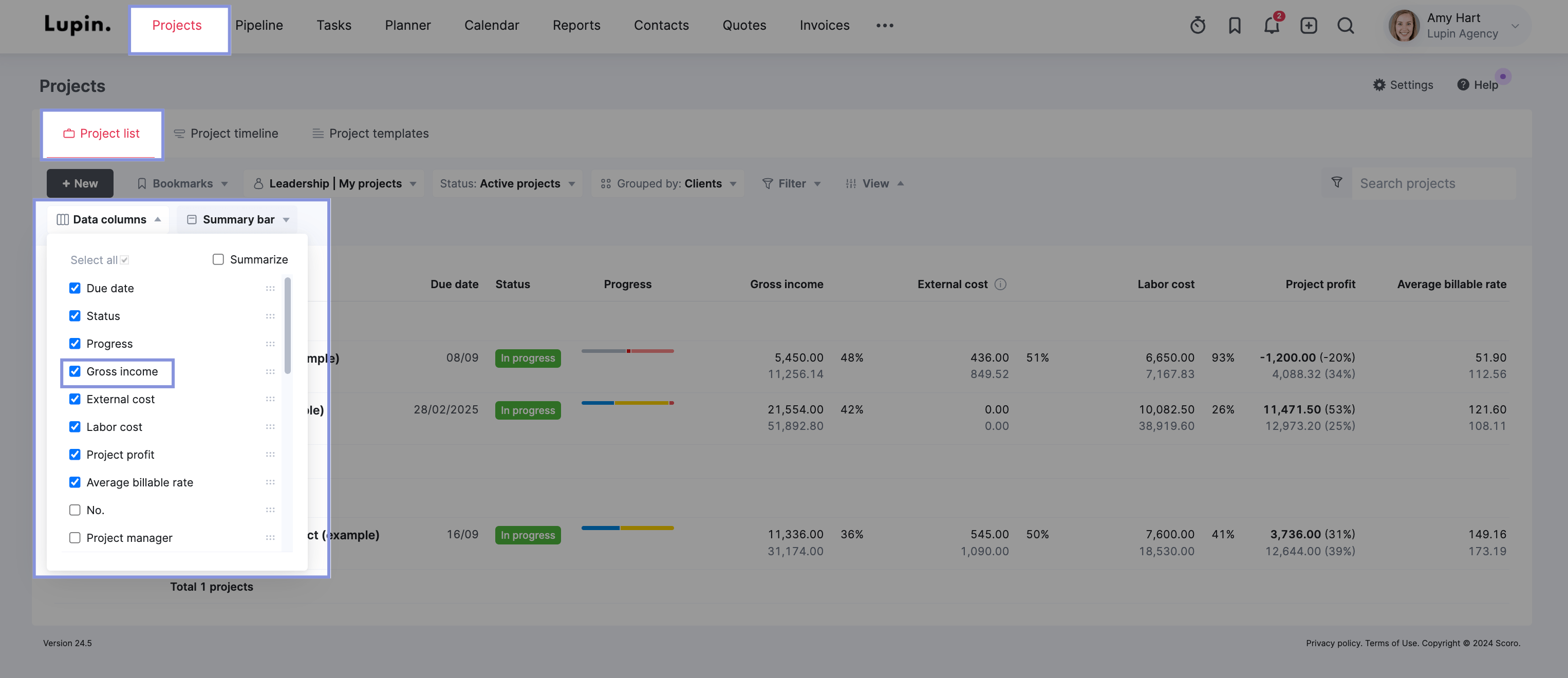Collapse the View dropdown
Screen dimensions: 1568x678
click(875, 183)
